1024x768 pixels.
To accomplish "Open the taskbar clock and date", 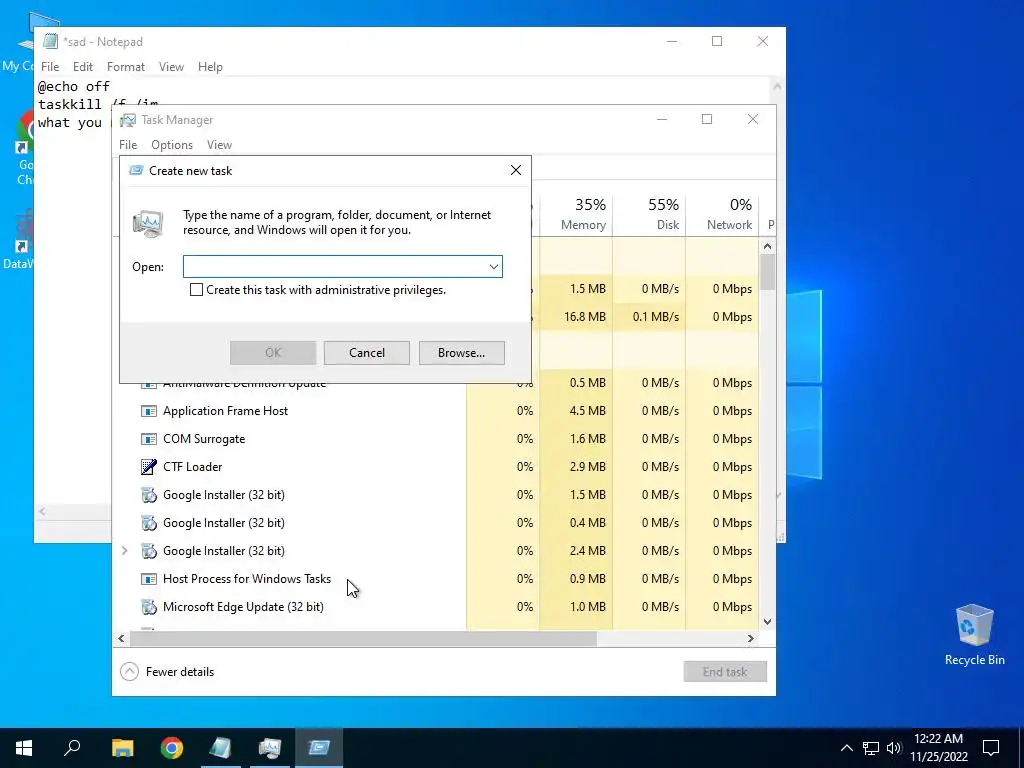I will 938,748.
